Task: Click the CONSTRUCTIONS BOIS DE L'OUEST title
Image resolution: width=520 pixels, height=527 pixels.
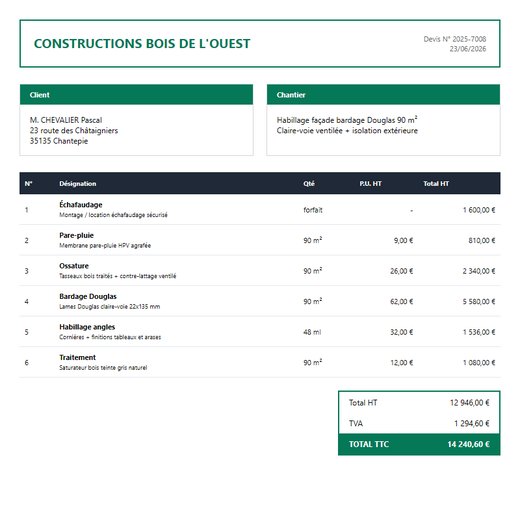Action: click(142, 44)
